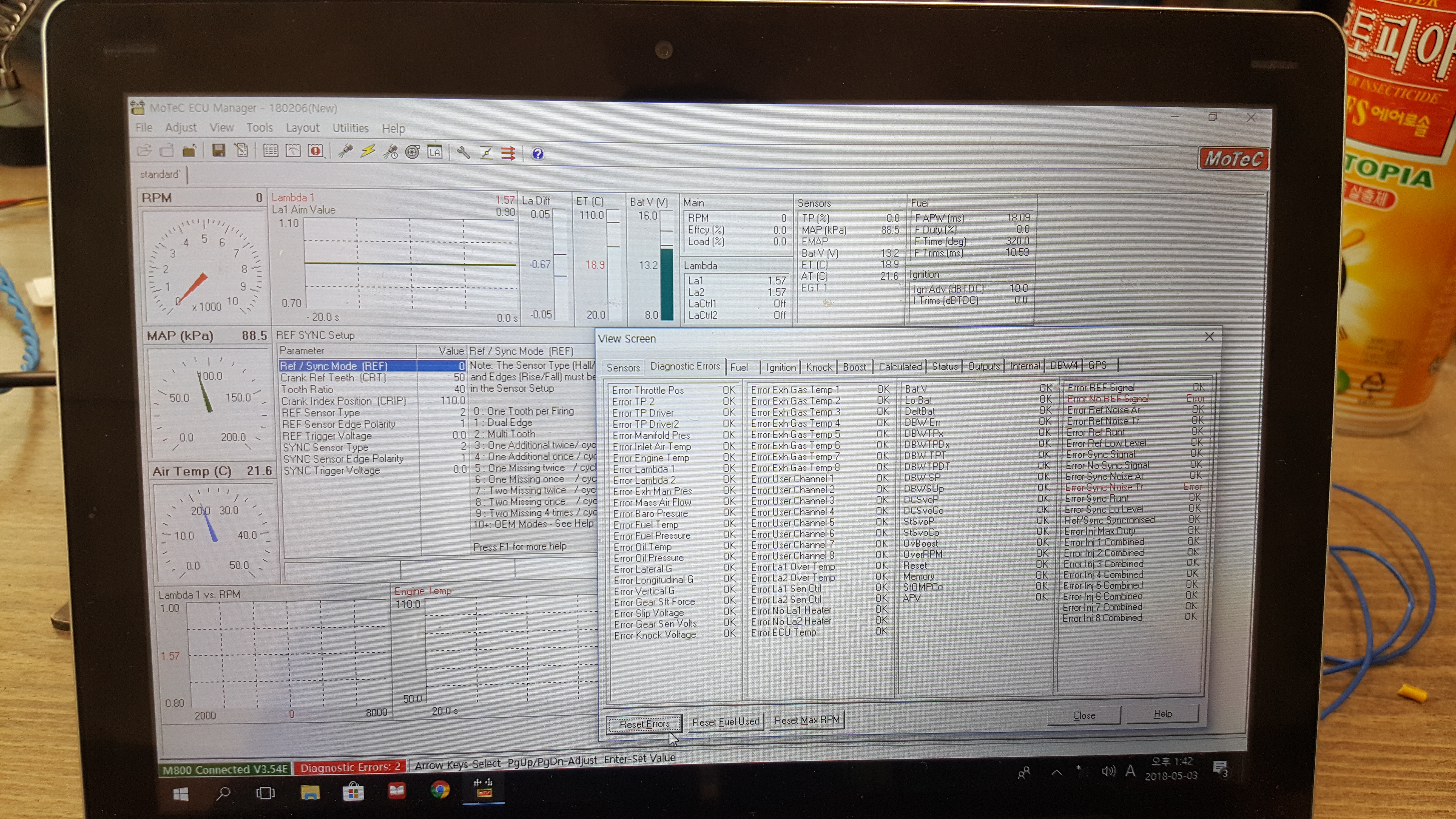Click the MoTeC logo button

point(1233,159)
